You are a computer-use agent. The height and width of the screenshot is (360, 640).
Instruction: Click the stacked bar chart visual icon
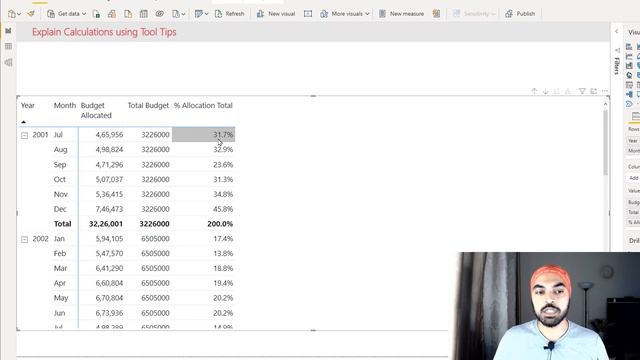pos(629,47)
